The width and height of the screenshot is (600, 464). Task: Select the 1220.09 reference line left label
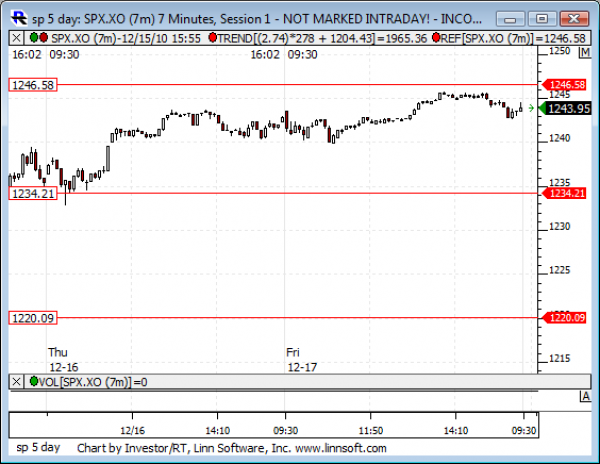(33, 318)
